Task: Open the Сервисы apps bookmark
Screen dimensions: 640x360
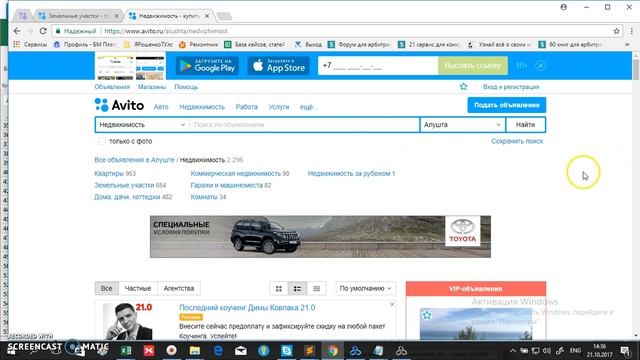Action: pyautogui.click(x=31, y=44)
